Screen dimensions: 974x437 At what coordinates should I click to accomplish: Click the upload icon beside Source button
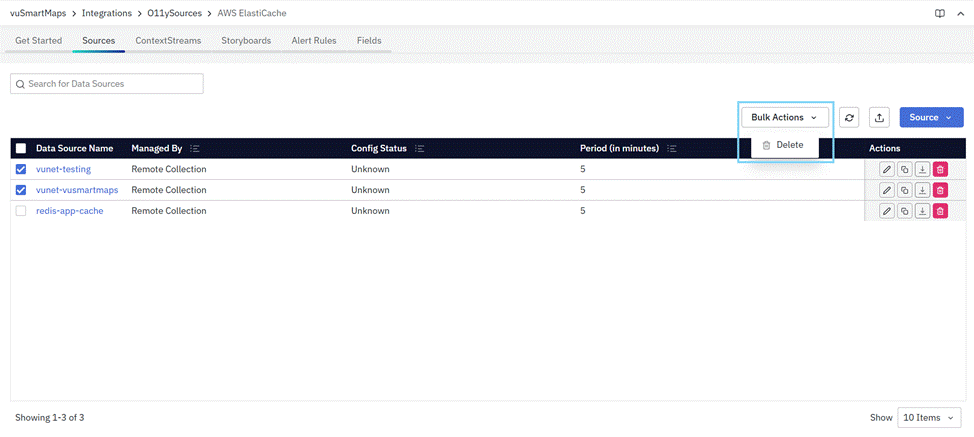coord(879,118)
